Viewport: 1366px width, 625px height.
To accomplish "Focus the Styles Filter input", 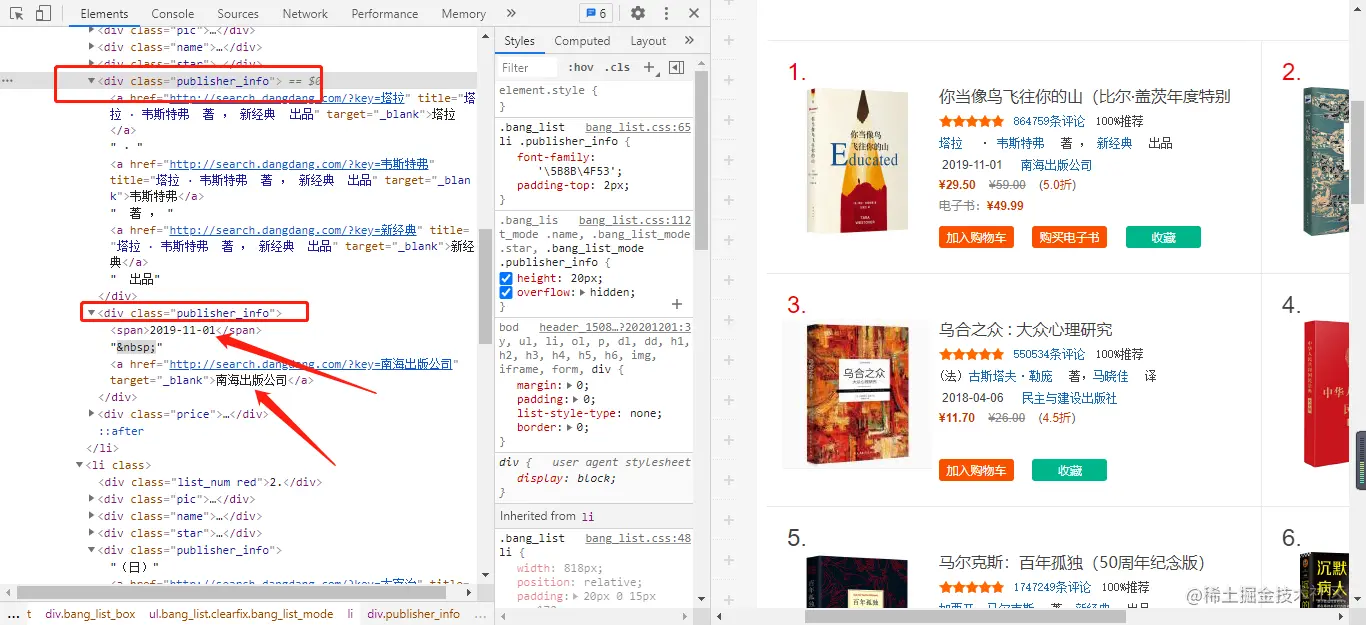I will (528, 67).
